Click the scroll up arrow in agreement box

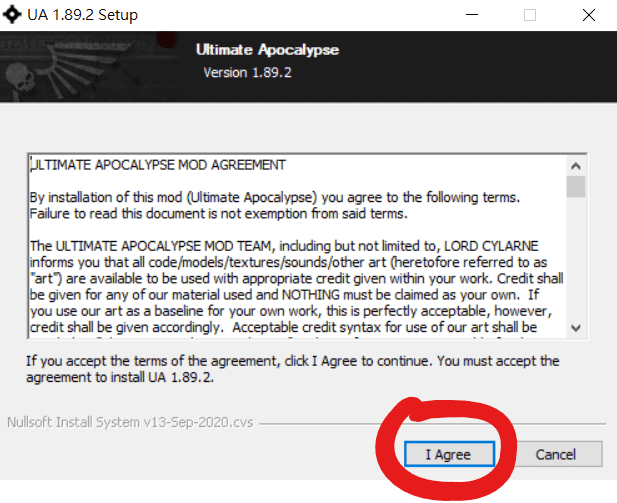click(x=576, y=166)
